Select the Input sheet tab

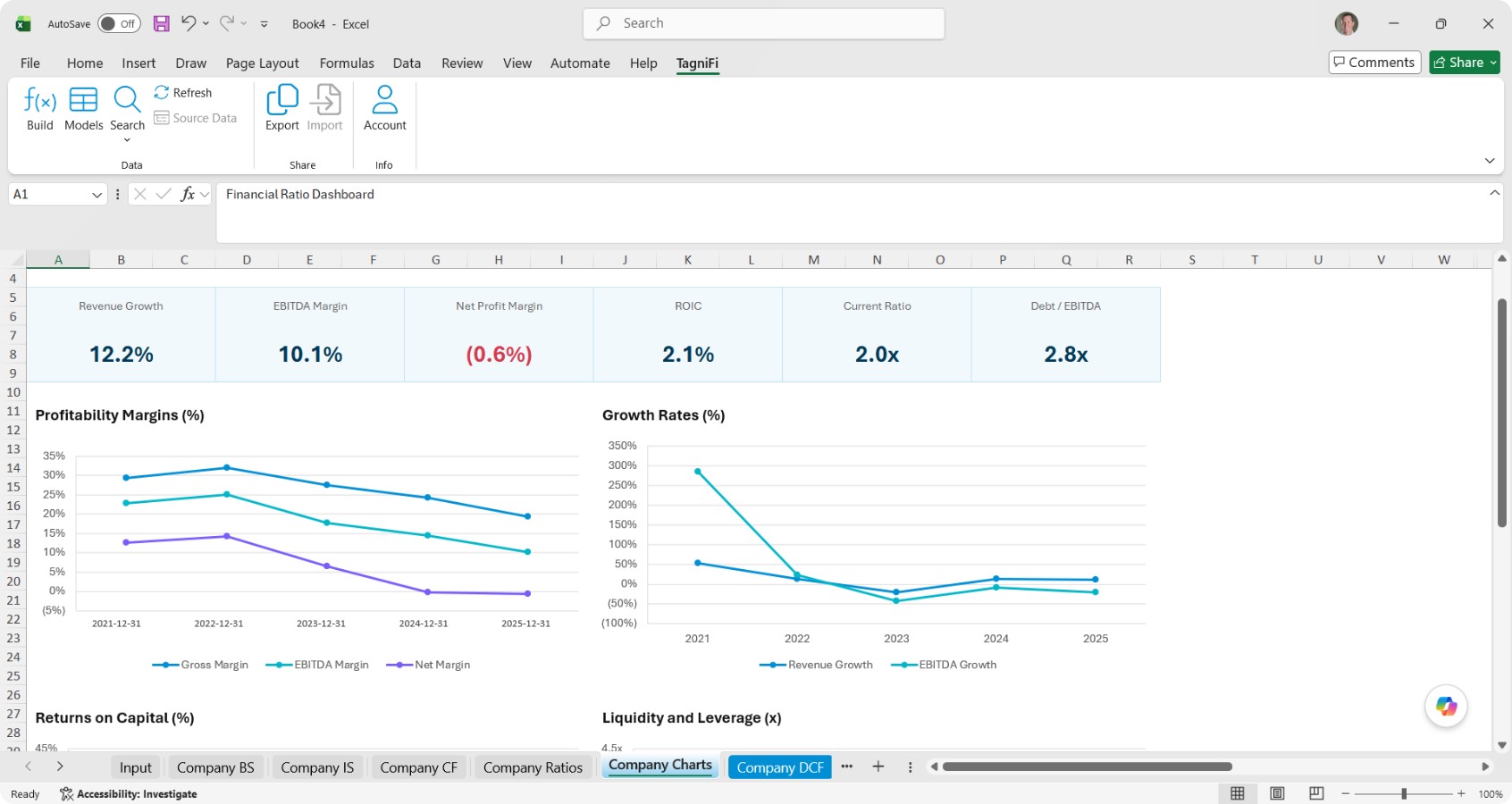pos(136,767)
